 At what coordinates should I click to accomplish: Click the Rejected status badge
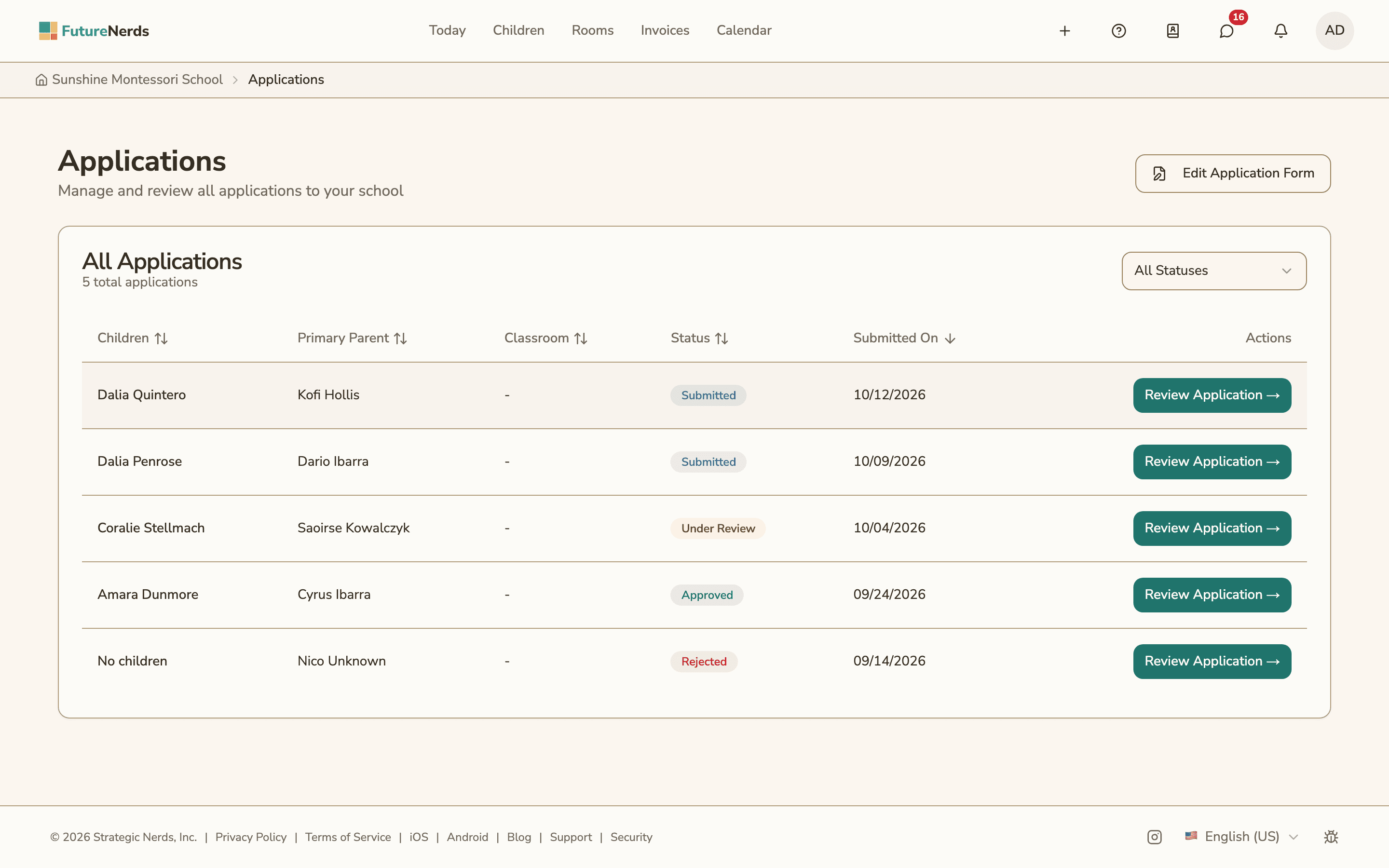(x=704, y=661)
